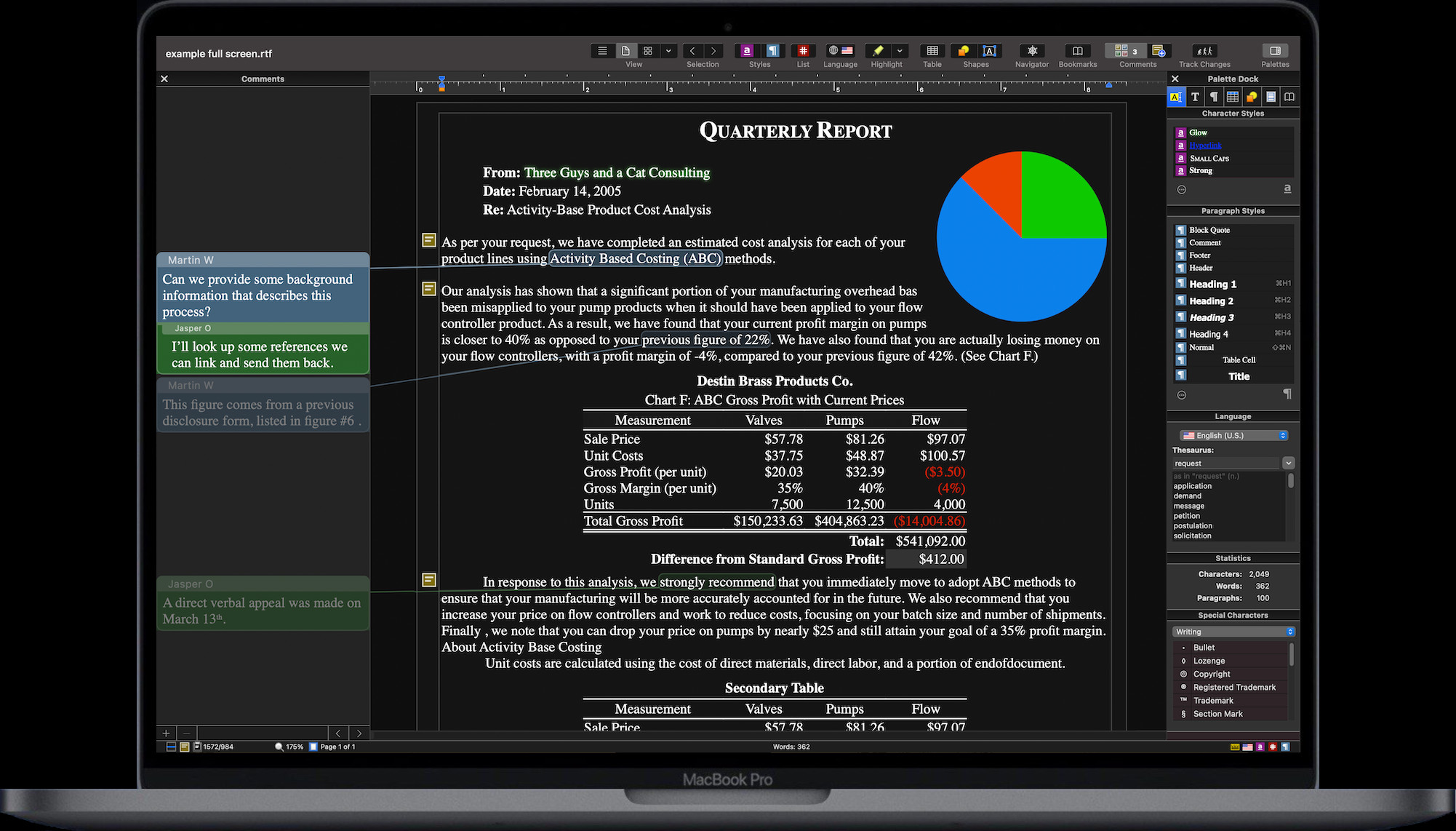
Task: Click the Thesaurus request input field
Action: [1225, 463]
